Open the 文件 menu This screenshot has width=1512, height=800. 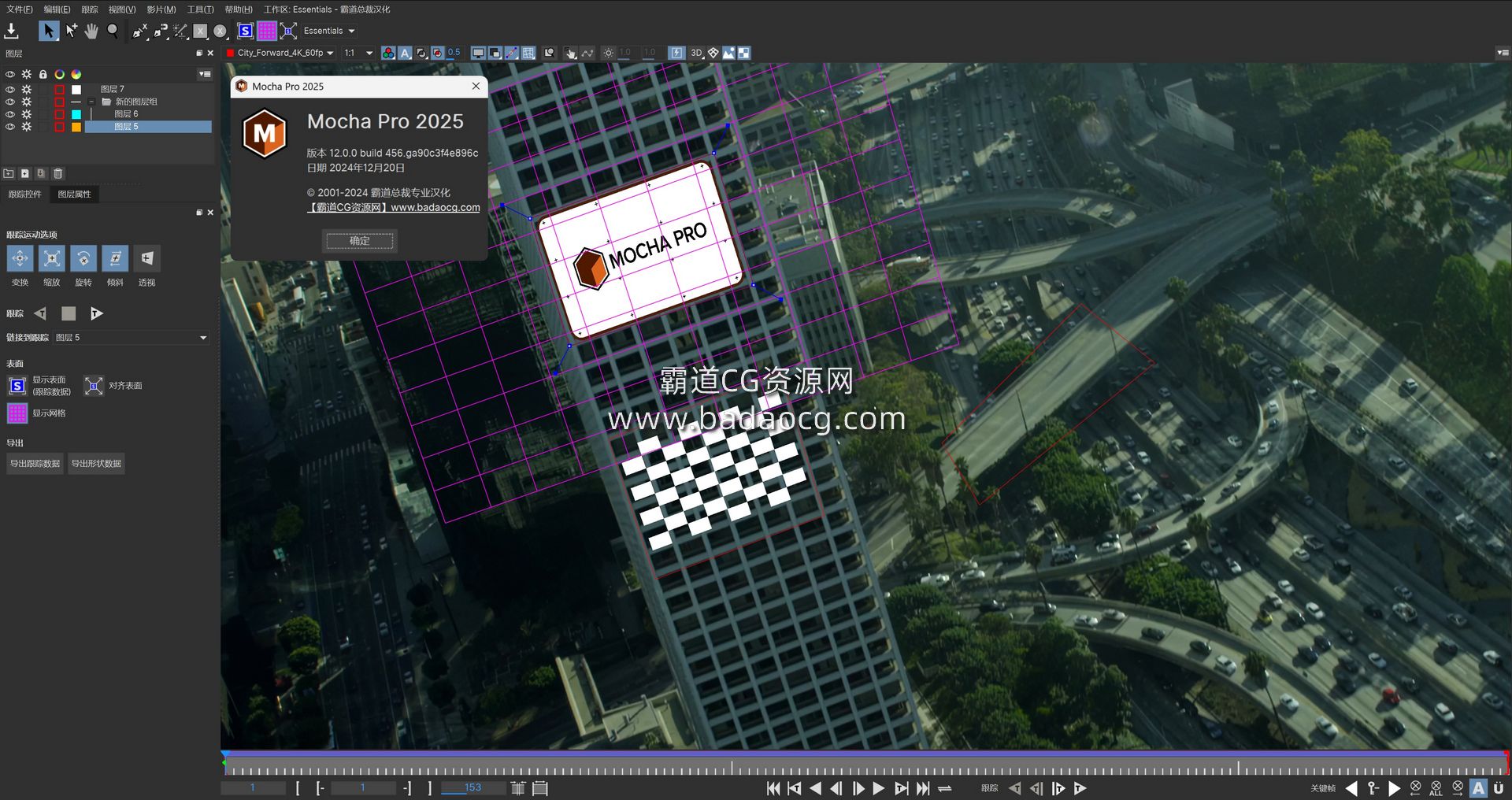click(19, 9)
